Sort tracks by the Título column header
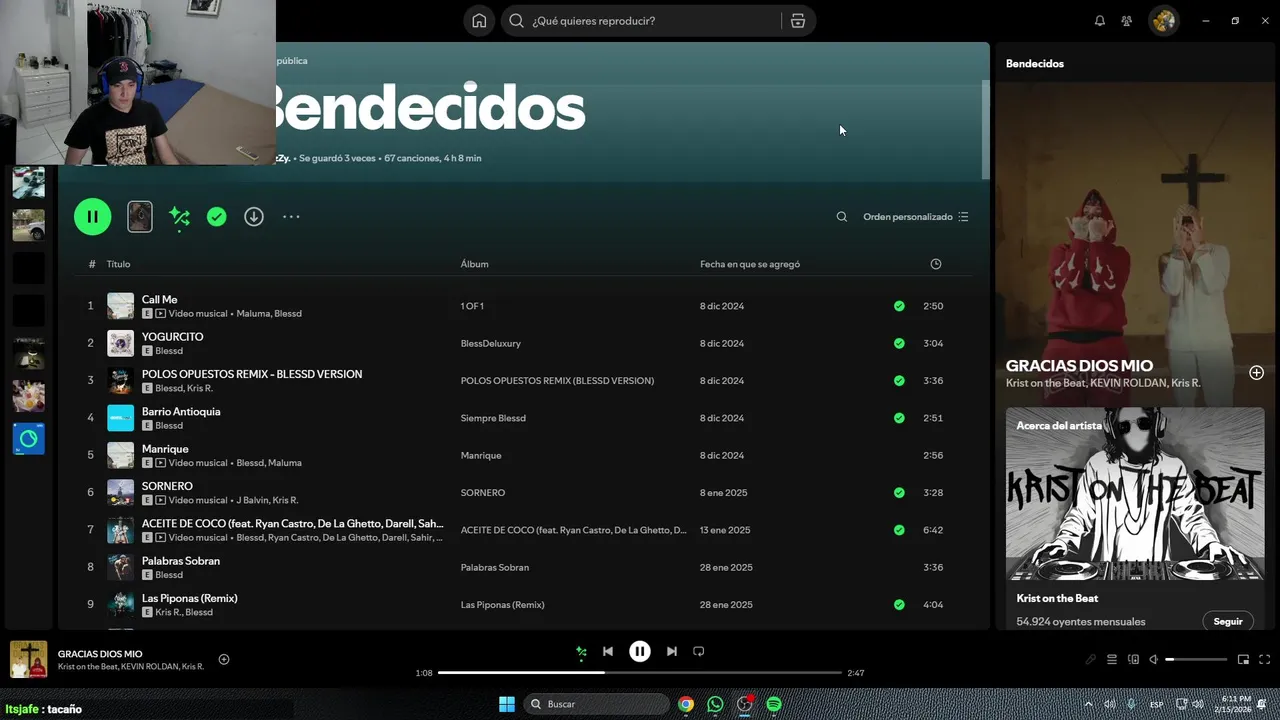1280x720 pixels. pos(118,264)
